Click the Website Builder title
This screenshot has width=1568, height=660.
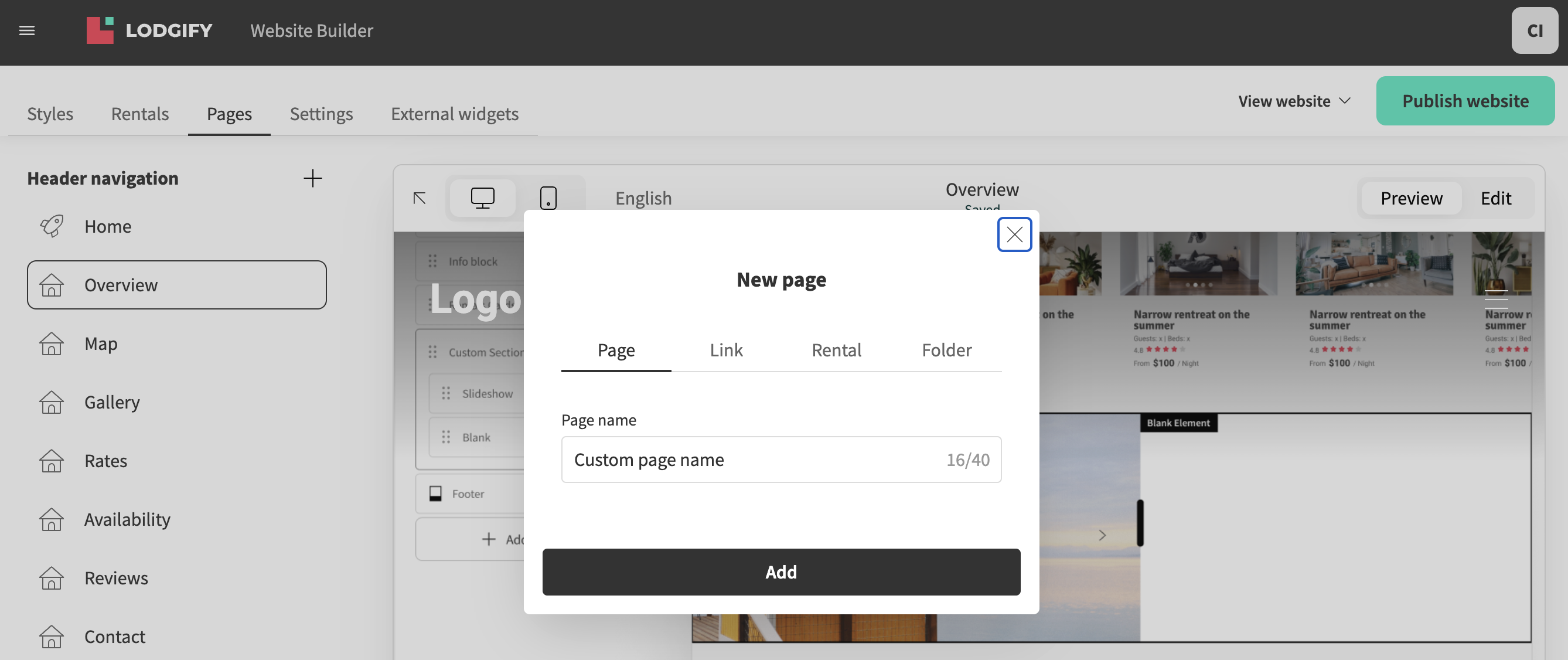312,30
